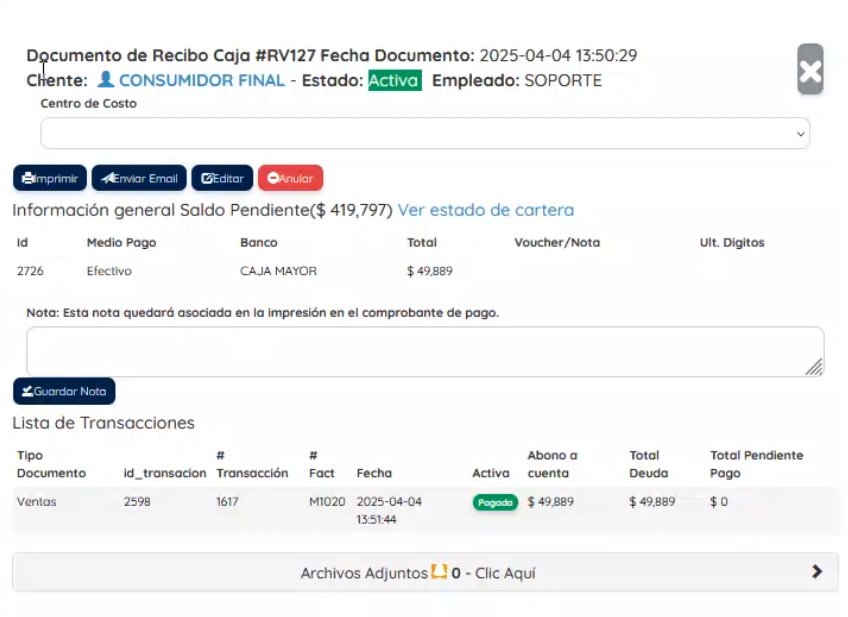Click the Medio Pago column header

[x=121, y=242]
